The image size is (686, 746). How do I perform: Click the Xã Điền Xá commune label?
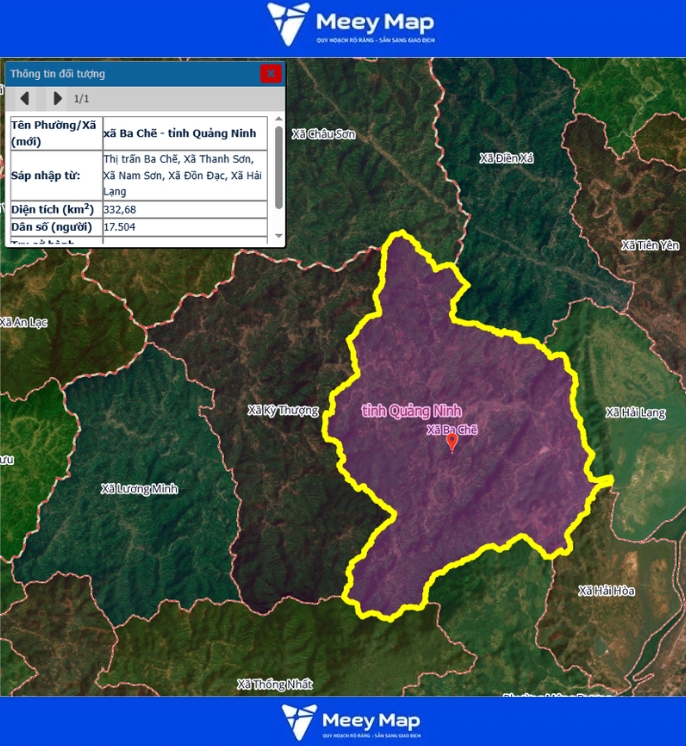[507, 158]
